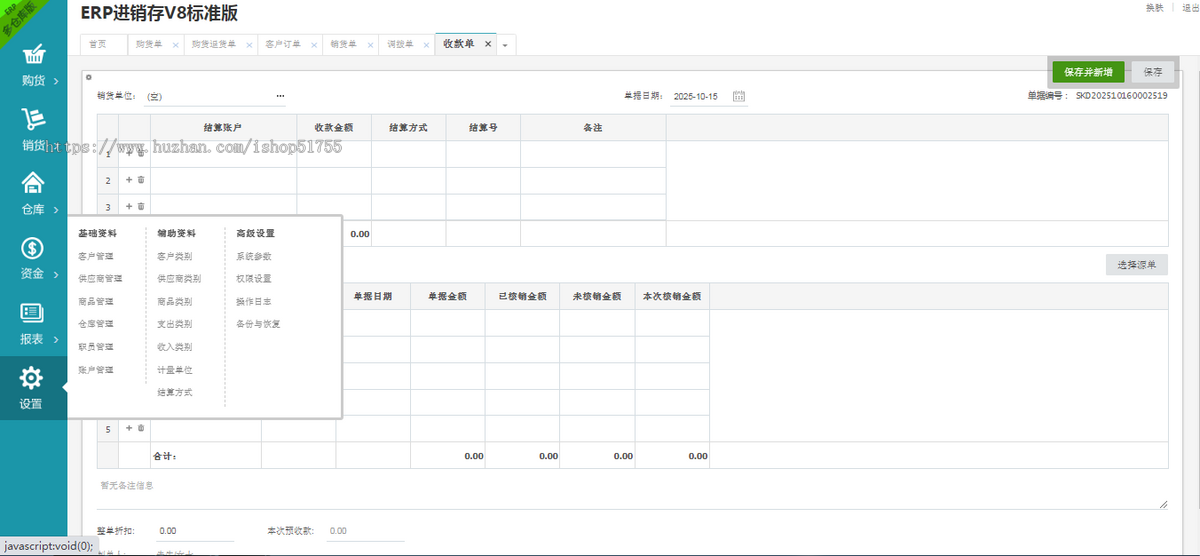The width and height of the screenshot is (1200, 556).
Task: Open 供应商管理 in settings menu
Action: pos(100,279)
